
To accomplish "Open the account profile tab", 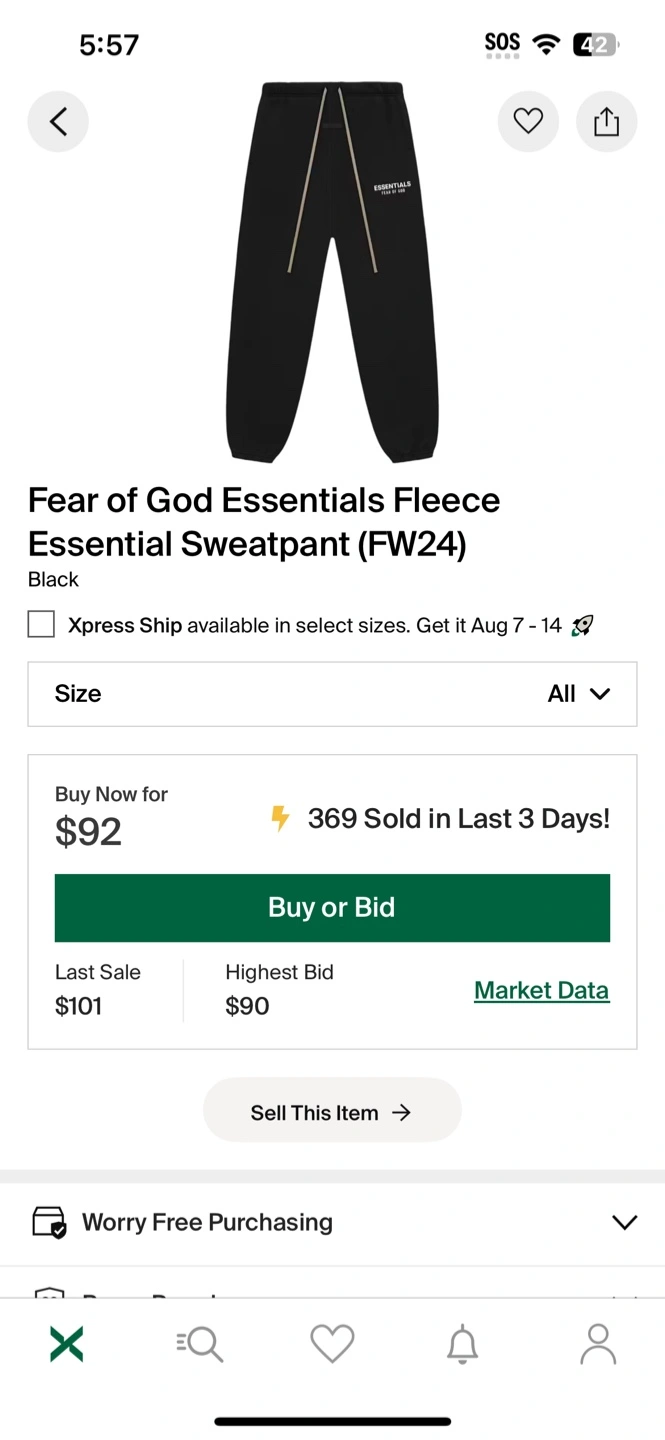I will (598, 1344).
